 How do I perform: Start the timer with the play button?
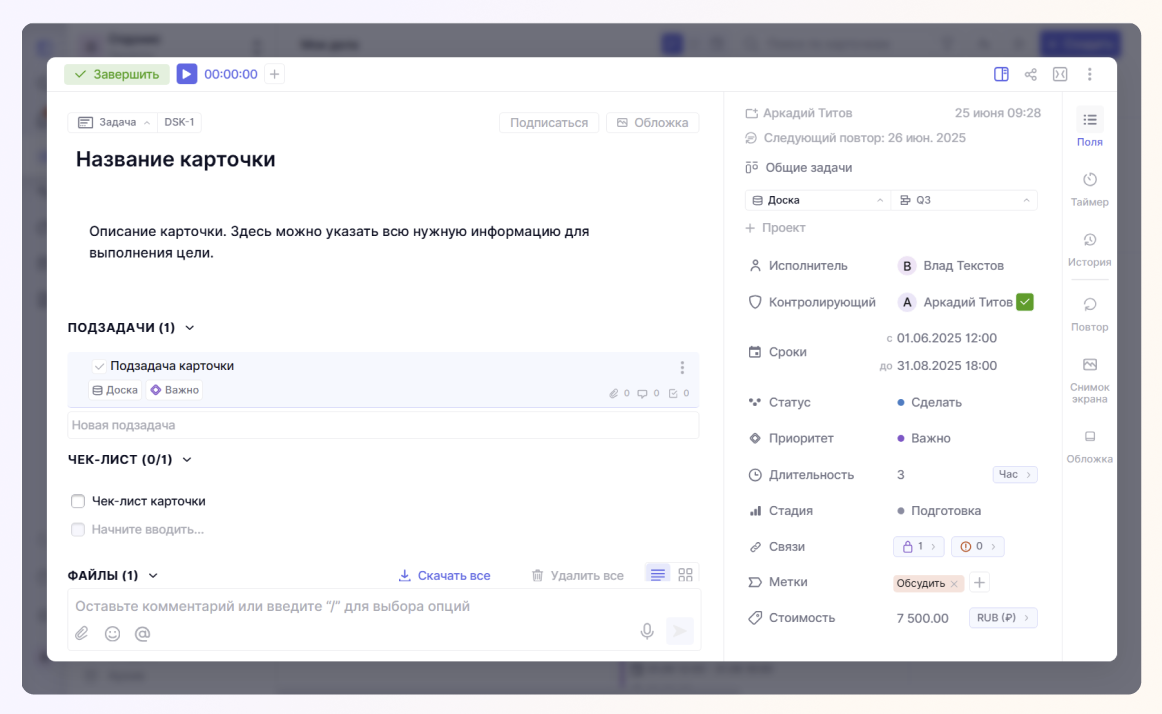pyautogui.click(x=187, y=74)
